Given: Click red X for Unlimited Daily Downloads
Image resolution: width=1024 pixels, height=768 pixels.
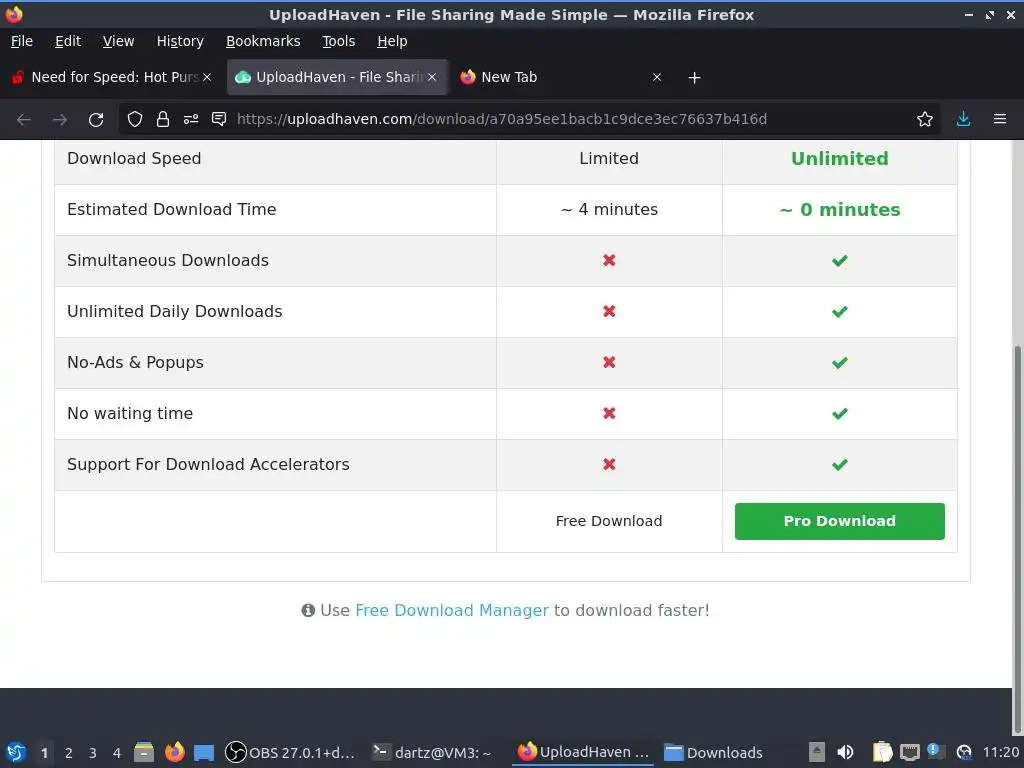Looking at the screenshot, I should pyautogui.click(x=609, y=311).
